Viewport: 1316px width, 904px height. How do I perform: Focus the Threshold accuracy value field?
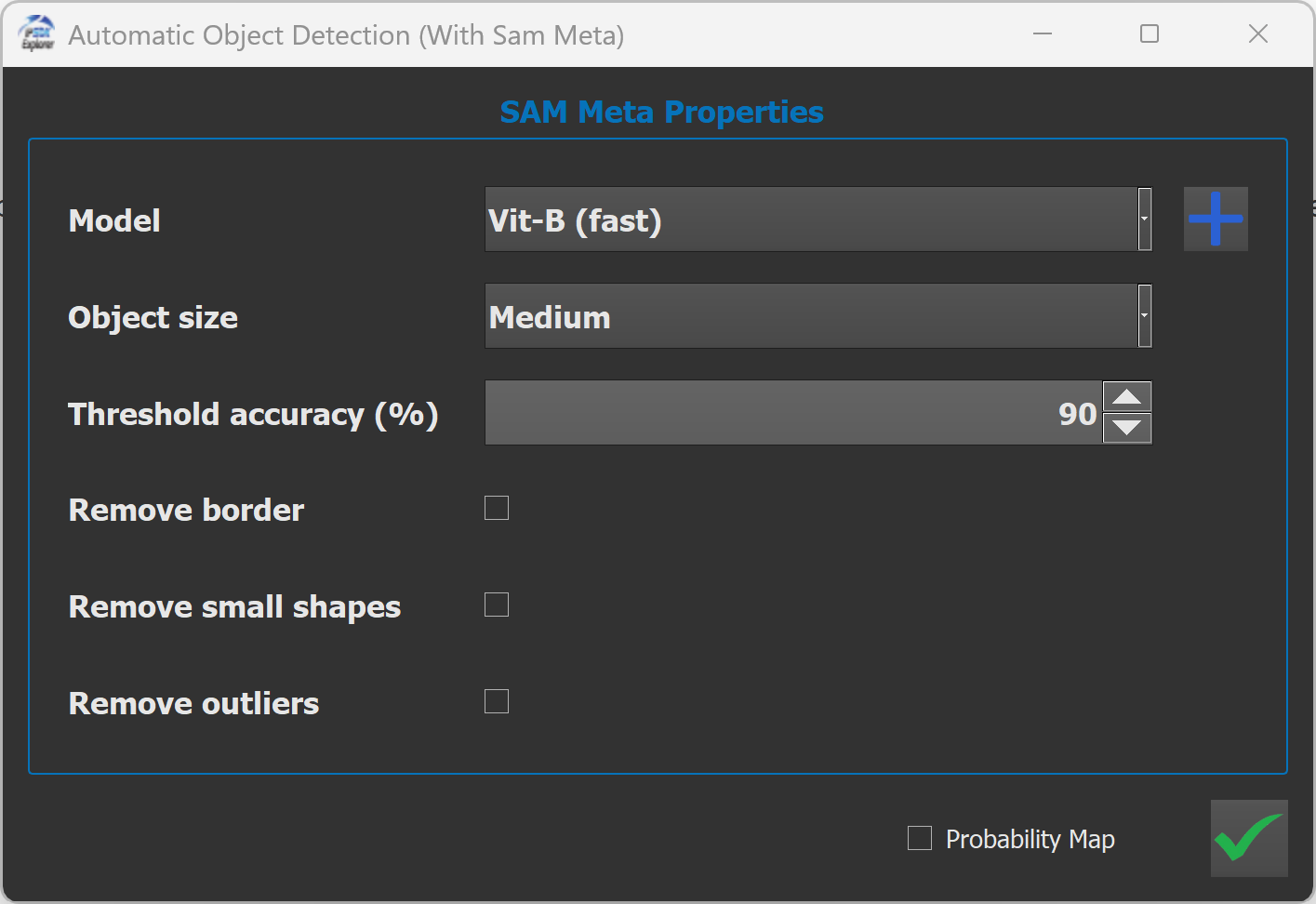pos(792,413)
